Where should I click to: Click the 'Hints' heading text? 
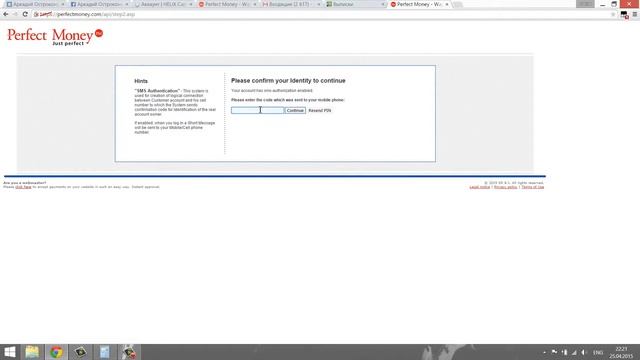tap(141, 81)
